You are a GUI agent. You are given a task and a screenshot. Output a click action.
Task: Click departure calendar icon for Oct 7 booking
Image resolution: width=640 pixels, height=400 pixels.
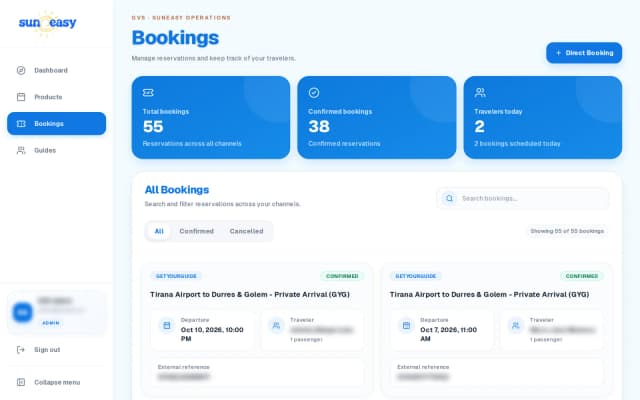click(x=406, y=325)
